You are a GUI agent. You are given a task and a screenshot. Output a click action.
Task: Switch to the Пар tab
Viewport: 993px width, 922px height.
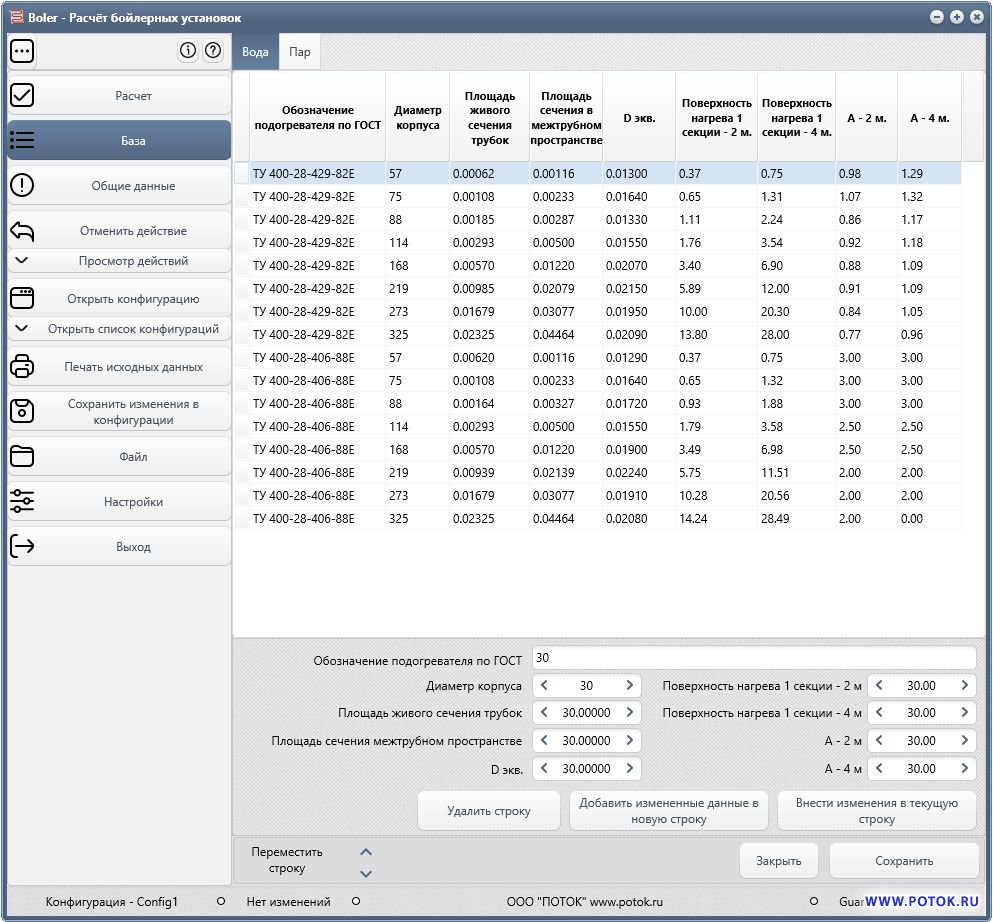tap(299, 52)
